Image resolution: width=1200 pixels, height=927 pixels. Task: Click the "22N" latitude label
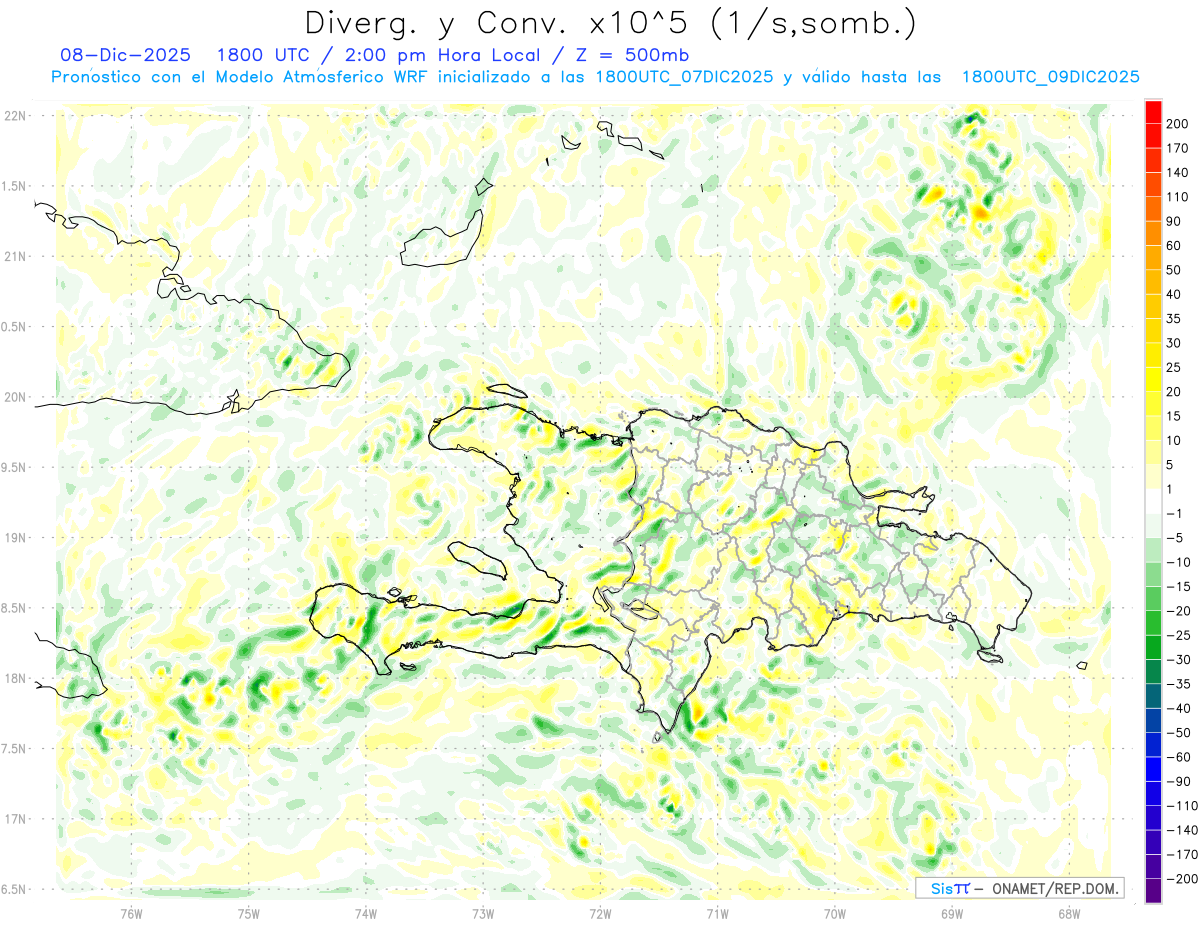click(x=15, y=116)
